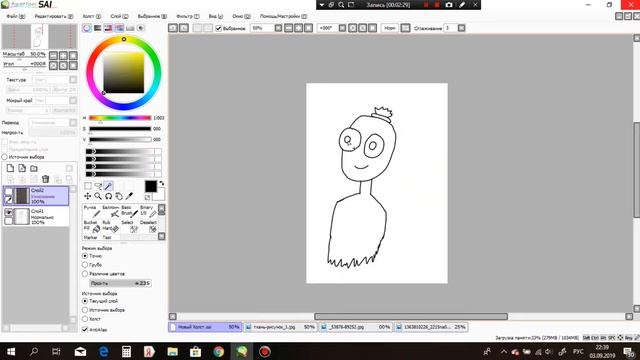Click the Норм normal view button
The height and width of the screenshot is (360, 640).
point(389,28)
